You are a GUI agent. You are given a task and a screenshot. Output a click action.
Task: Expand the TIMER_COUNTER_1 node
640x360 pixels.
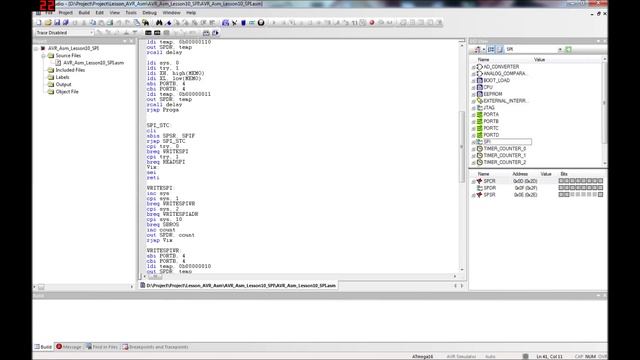[x=473, y=156]
